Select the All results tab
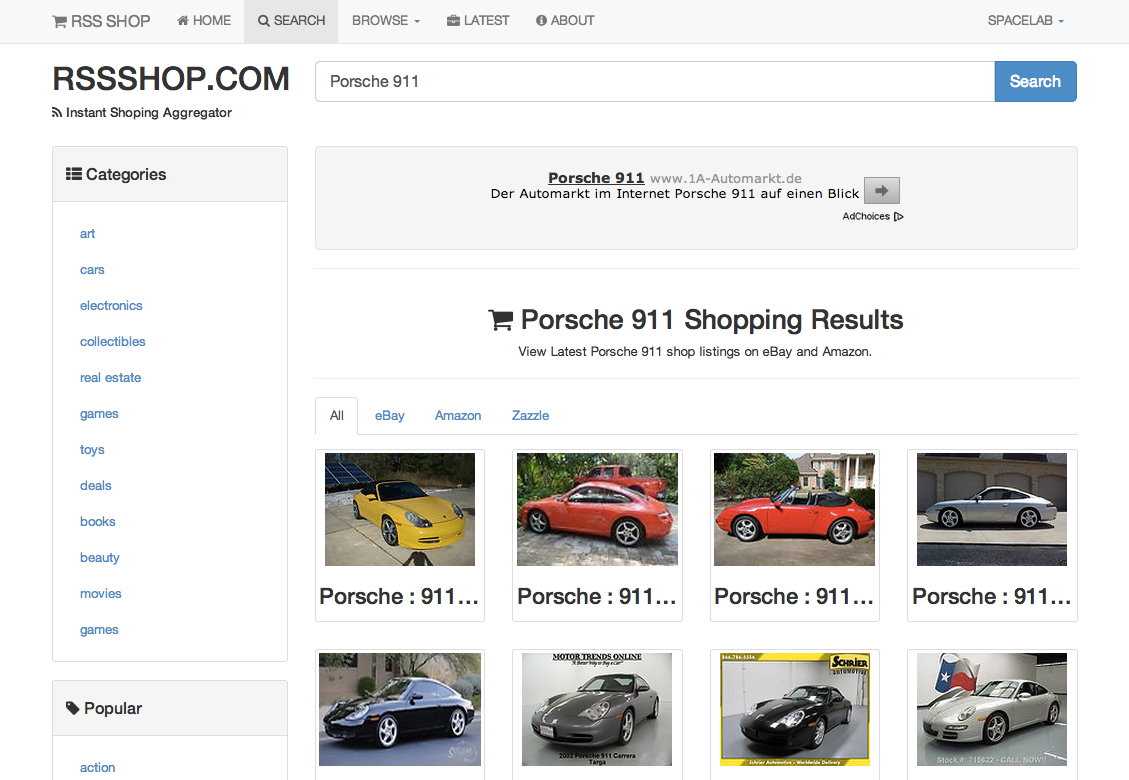This screenshot has height=780, width=1129. tap(336, 416)
